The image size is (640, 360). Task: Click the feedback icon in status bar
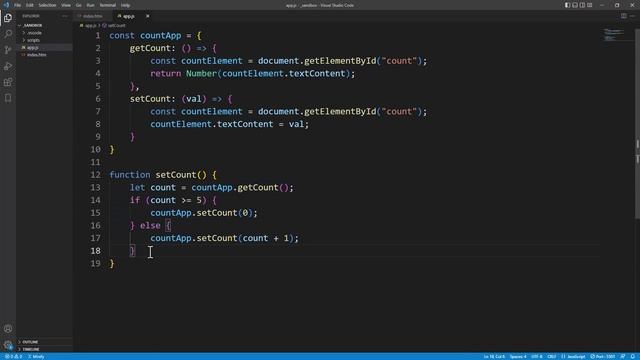click(x=623, y=356)
